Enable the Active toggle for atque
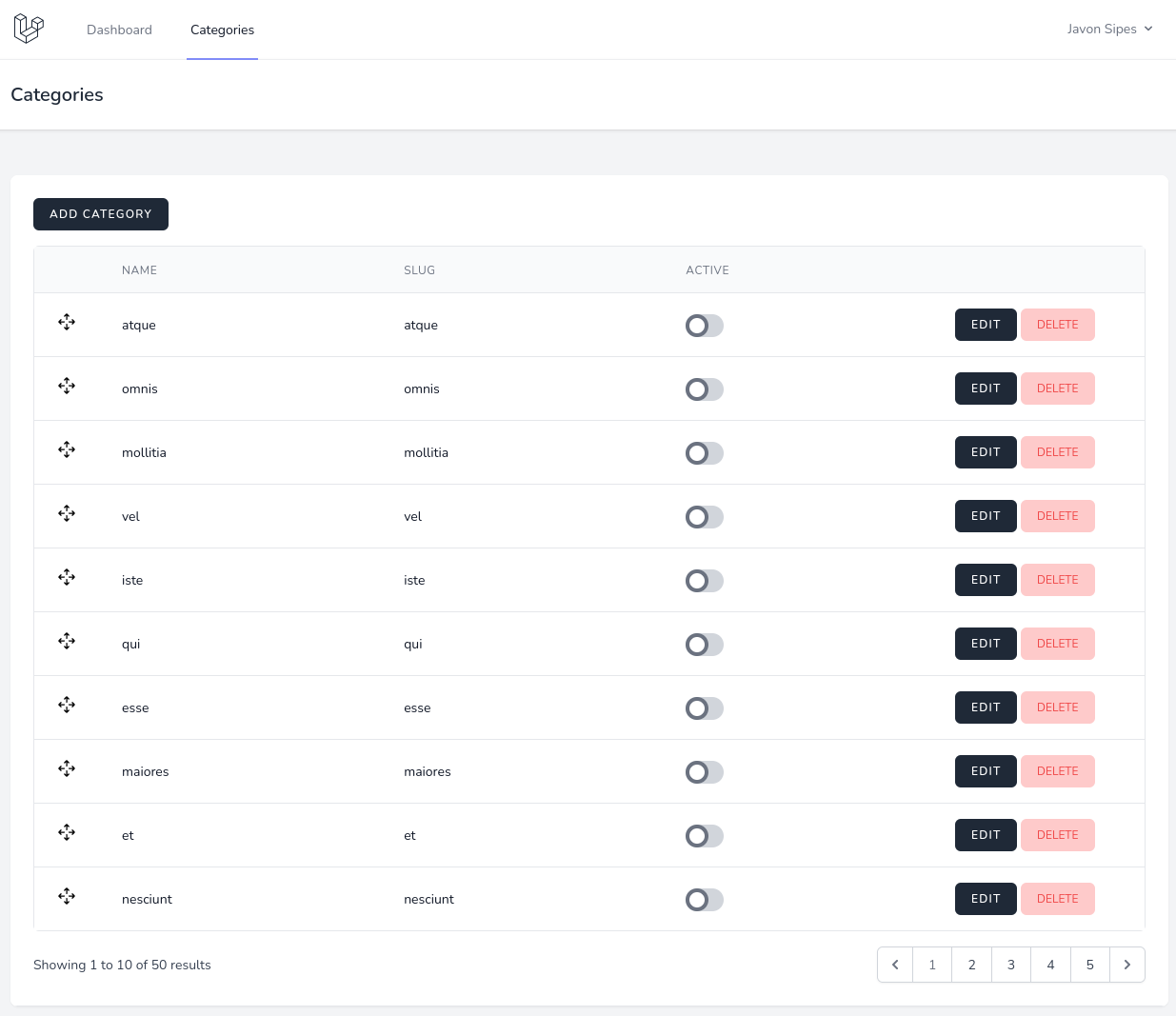Viewport: 1176px width, 1016px height. tap(705, 326)
